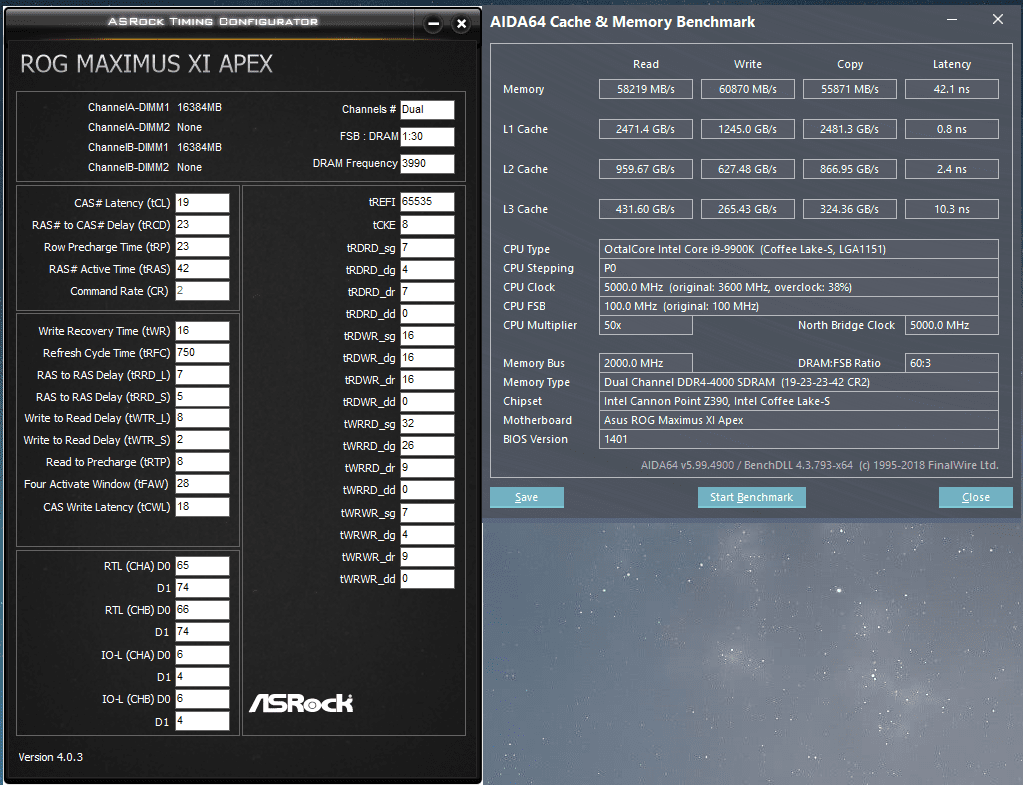
Task: Click the ChannelA-DIMM1 16384MB entry
Action: coord(155,107)
